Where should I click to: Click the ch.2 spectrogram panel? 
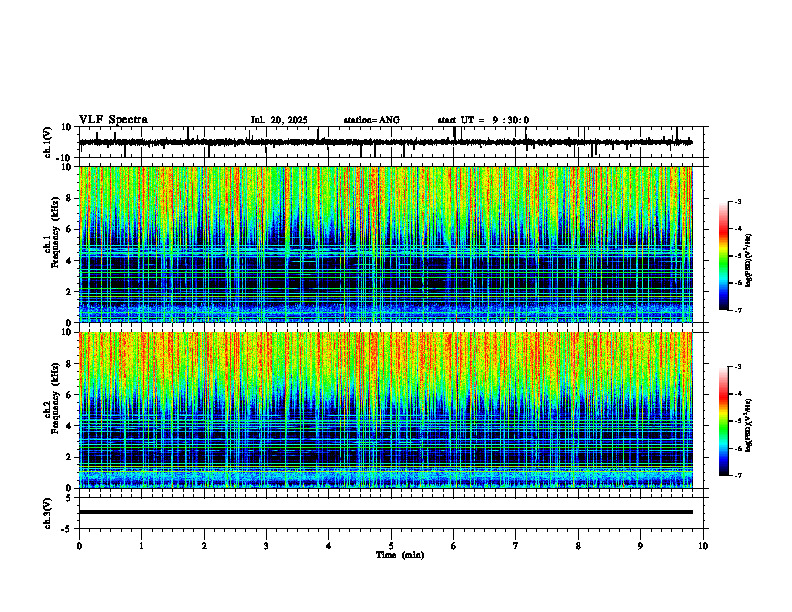tap(385, 410)
